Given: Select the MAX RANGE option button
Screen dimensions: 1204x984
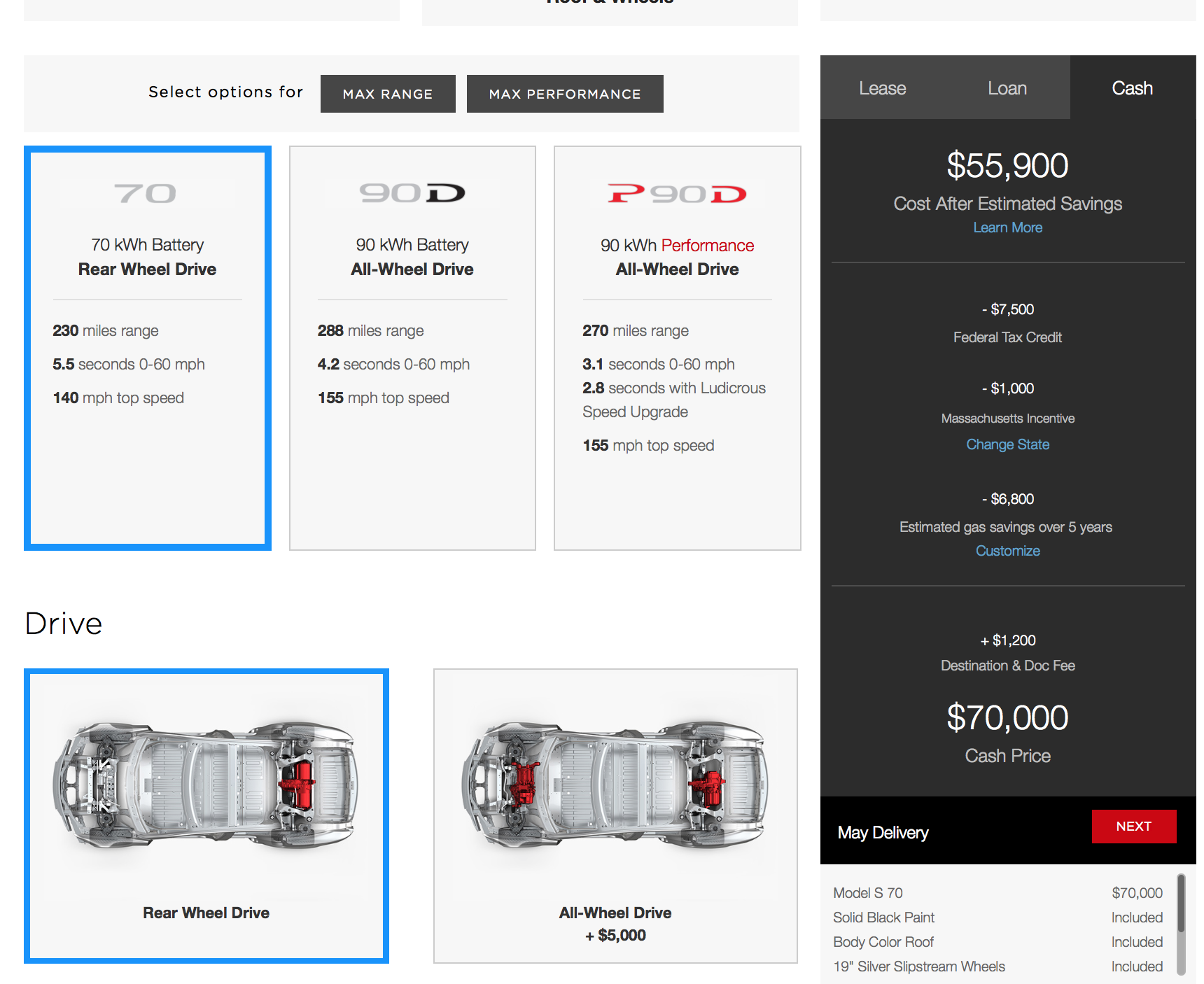Looking at the screenshot, I should coord(388,94).
